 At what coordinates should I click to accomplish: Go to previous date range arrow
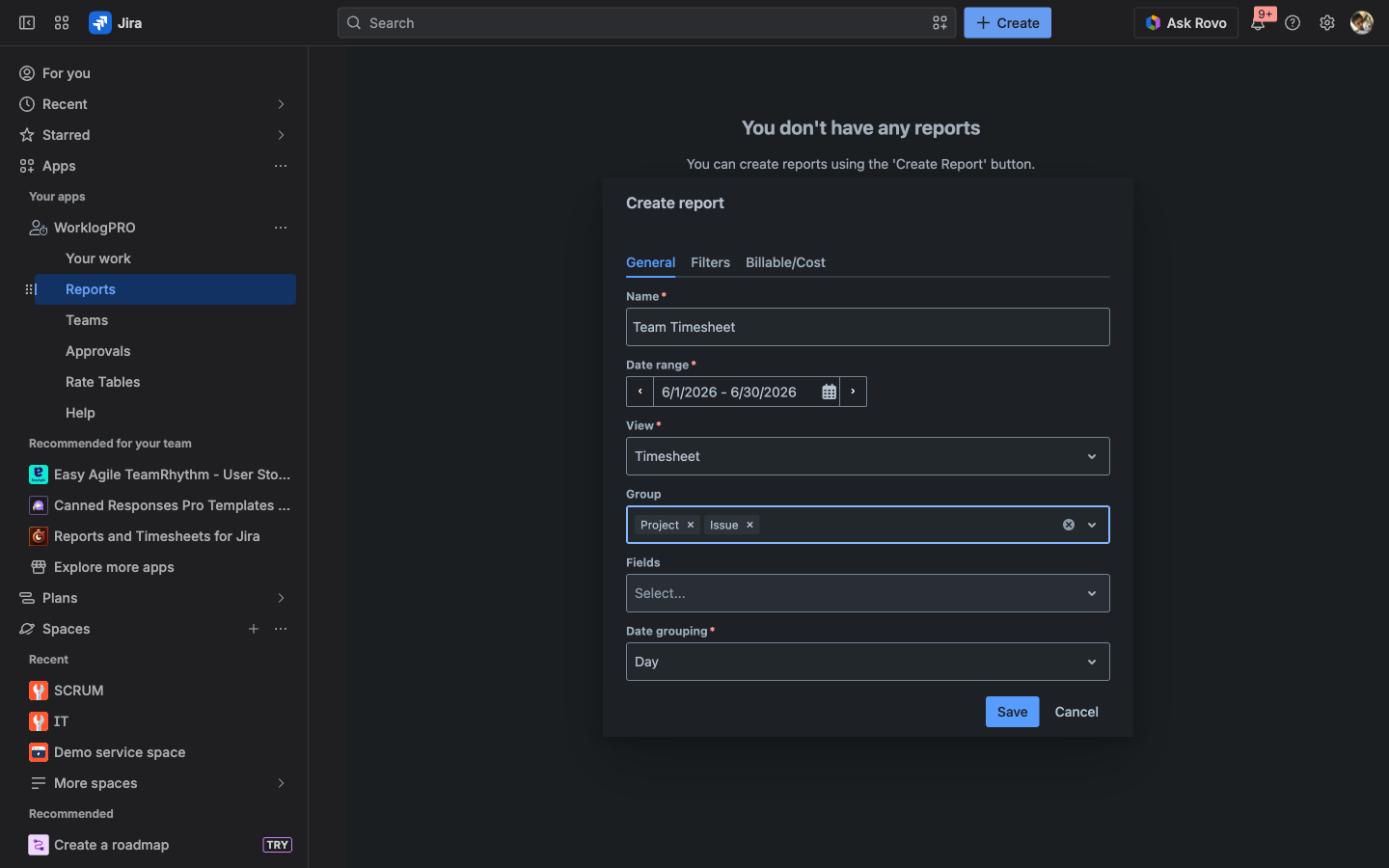click(640, 392)
